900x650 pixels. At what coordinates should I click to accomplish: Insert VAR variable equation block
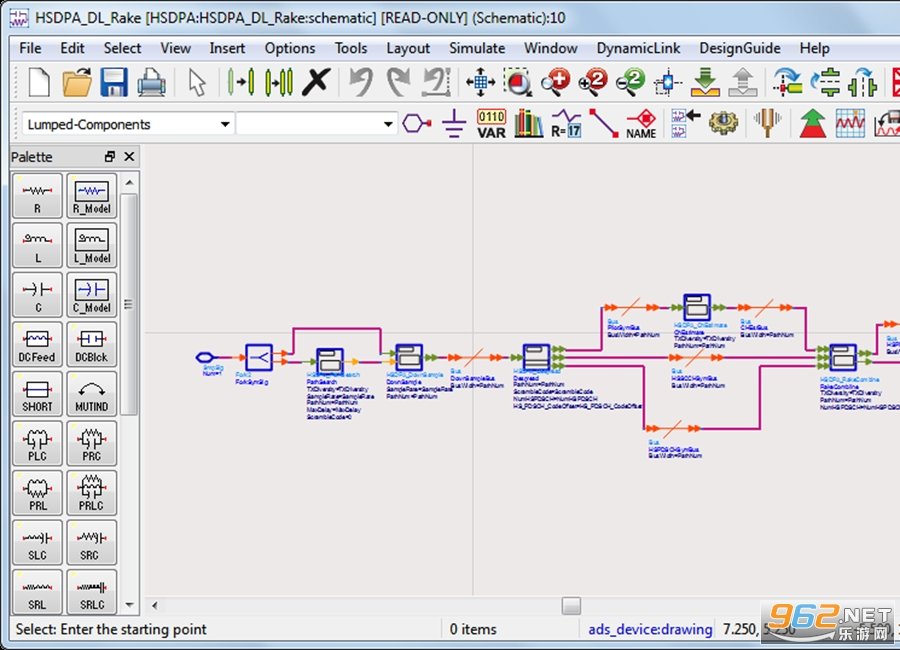click(491, 124)
